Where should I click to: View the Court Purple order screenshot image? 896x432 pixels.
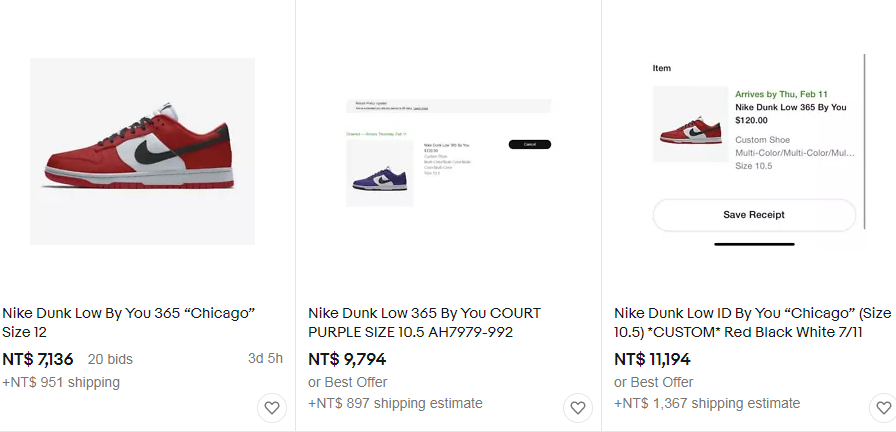point(449,153)
